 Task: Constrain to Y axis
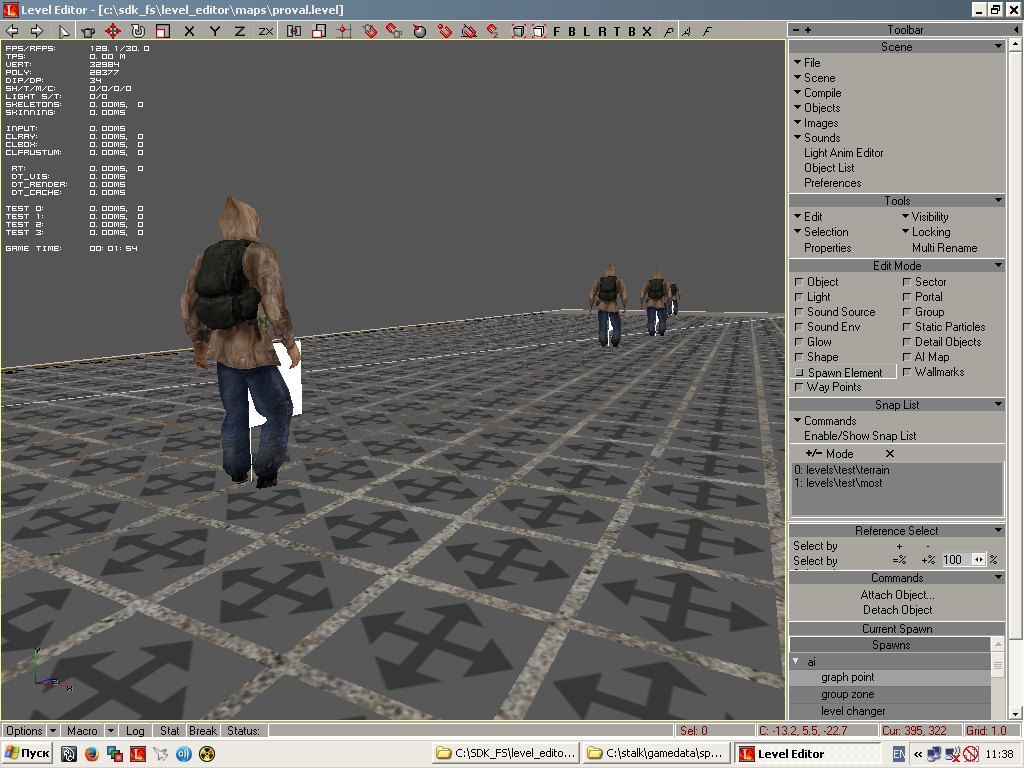(x=215, y=31)
